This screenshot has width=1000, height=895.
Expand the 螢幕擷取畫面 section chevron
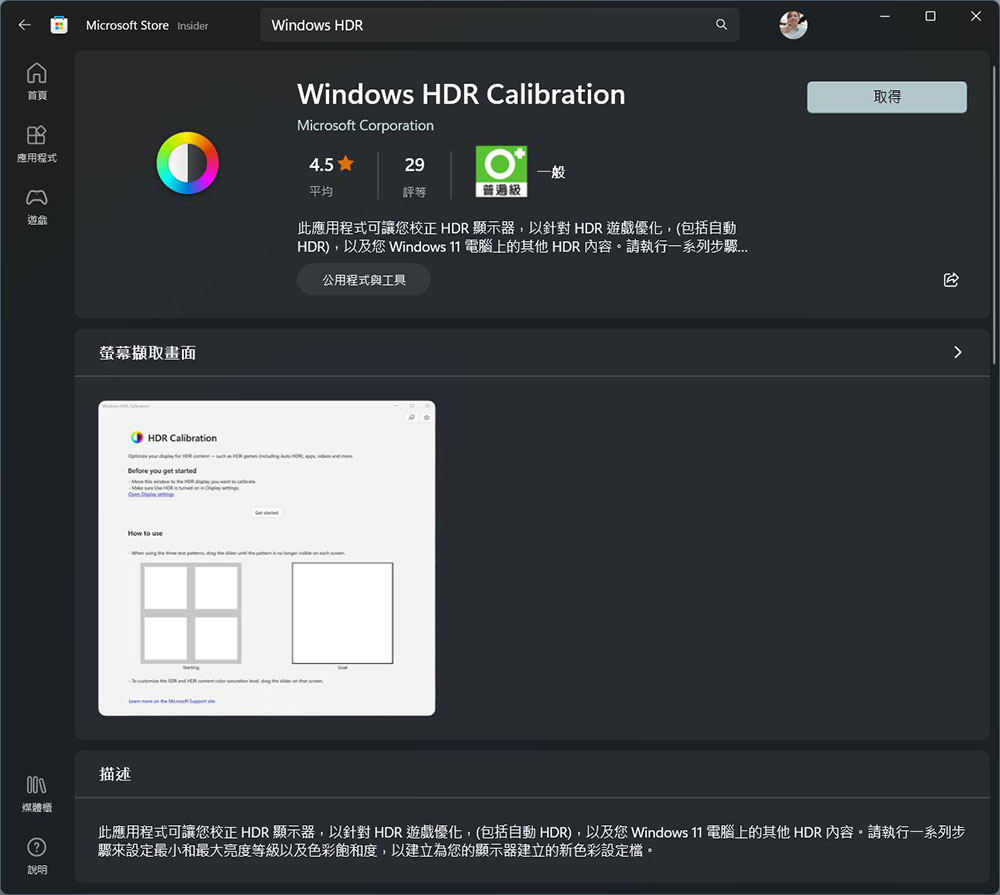(957, 352)
